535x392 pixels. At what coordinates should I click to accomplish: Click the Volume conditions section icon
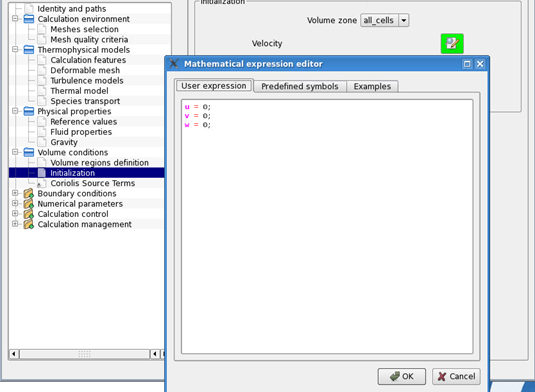[x=29, y=152]
